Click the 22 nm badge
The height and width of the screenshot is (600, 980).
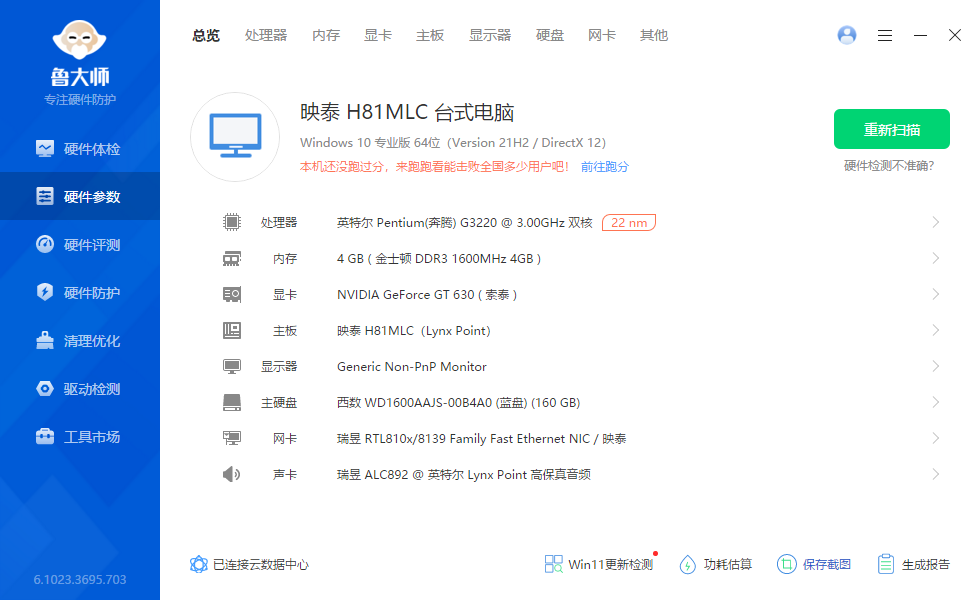pyautogui.click(x=629, y=222)
